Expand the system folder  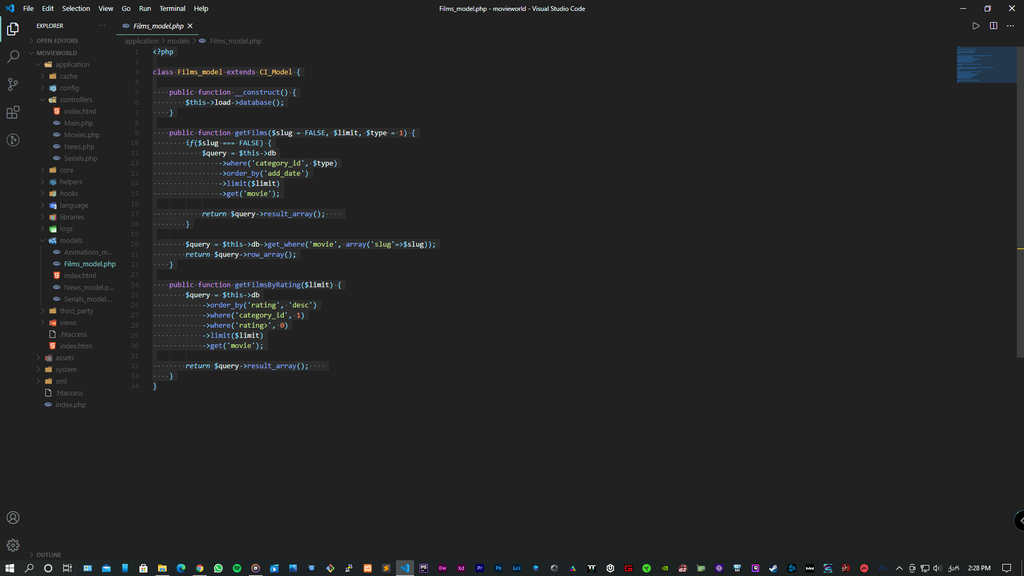65,370
